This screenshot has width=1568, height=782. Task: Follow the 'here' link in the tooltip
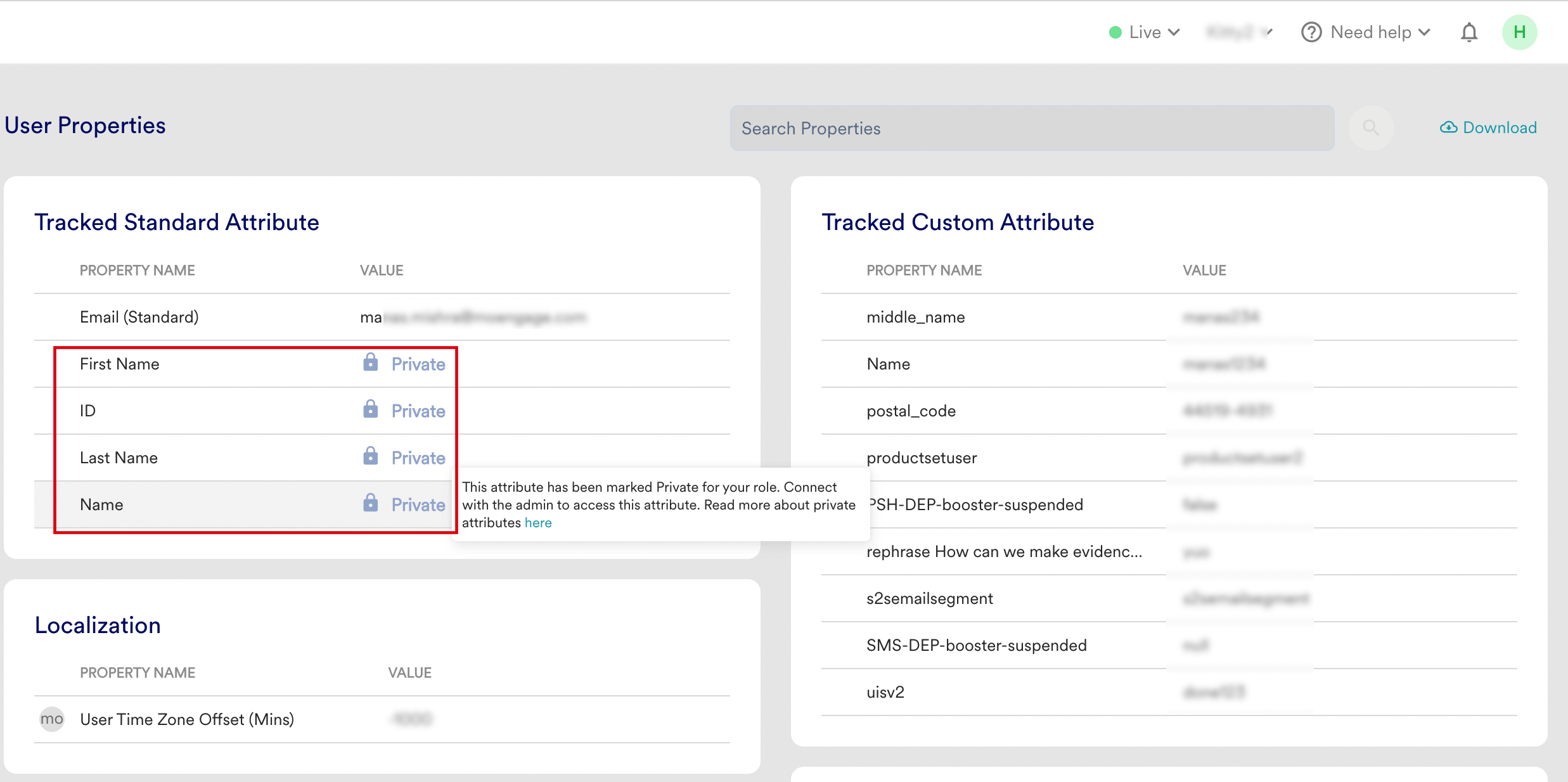click(538, 523)
